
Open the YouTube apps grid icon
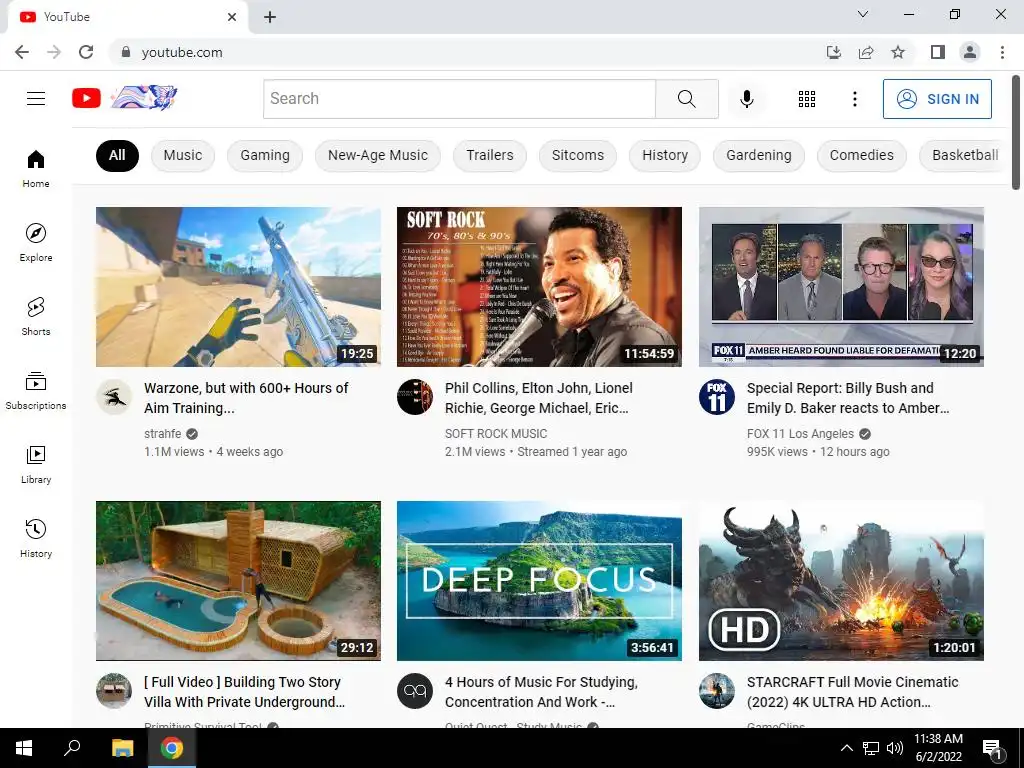(807, 99)
